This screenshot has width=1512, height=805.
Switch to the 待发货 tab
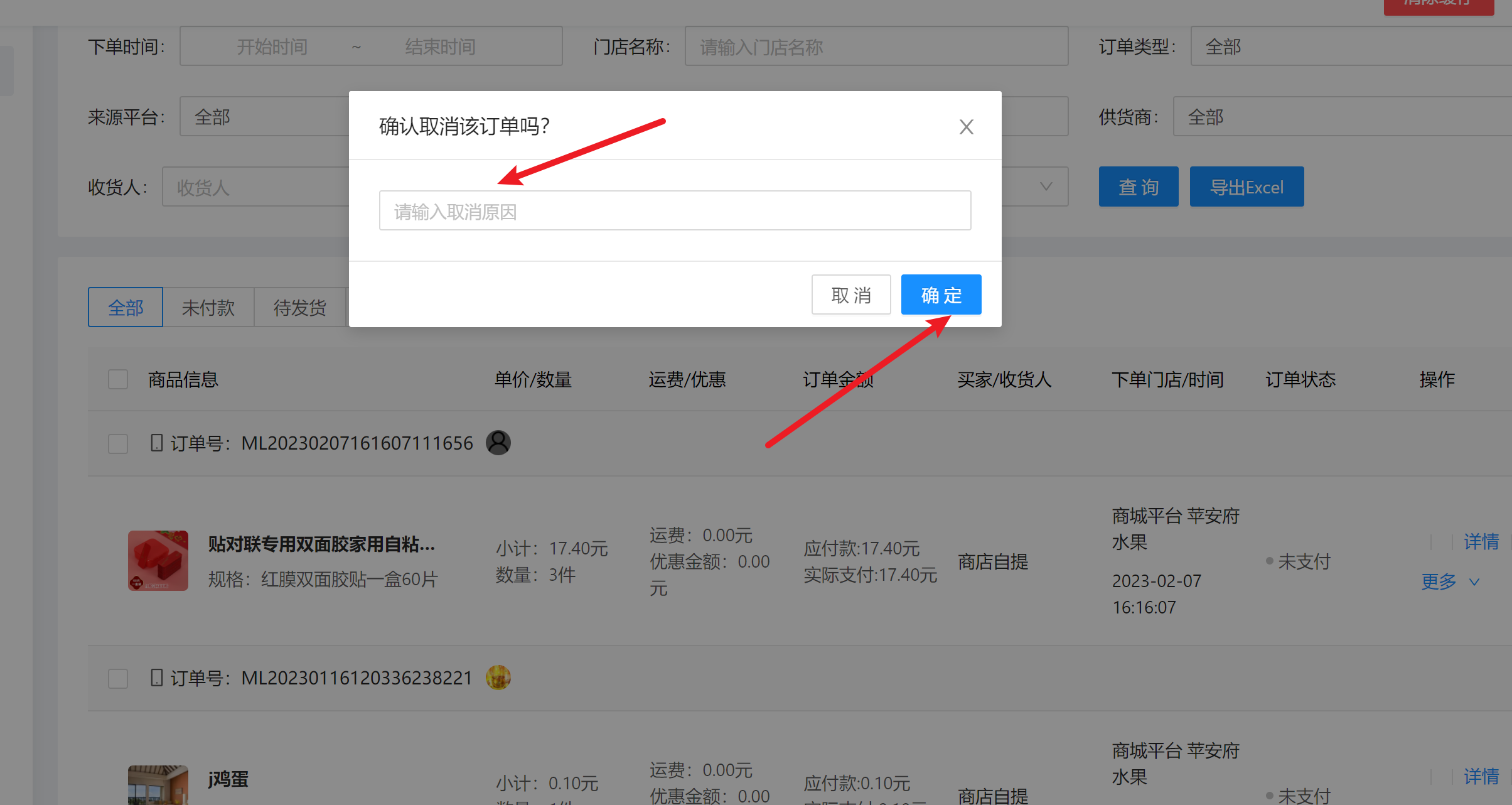coord(300,308)
